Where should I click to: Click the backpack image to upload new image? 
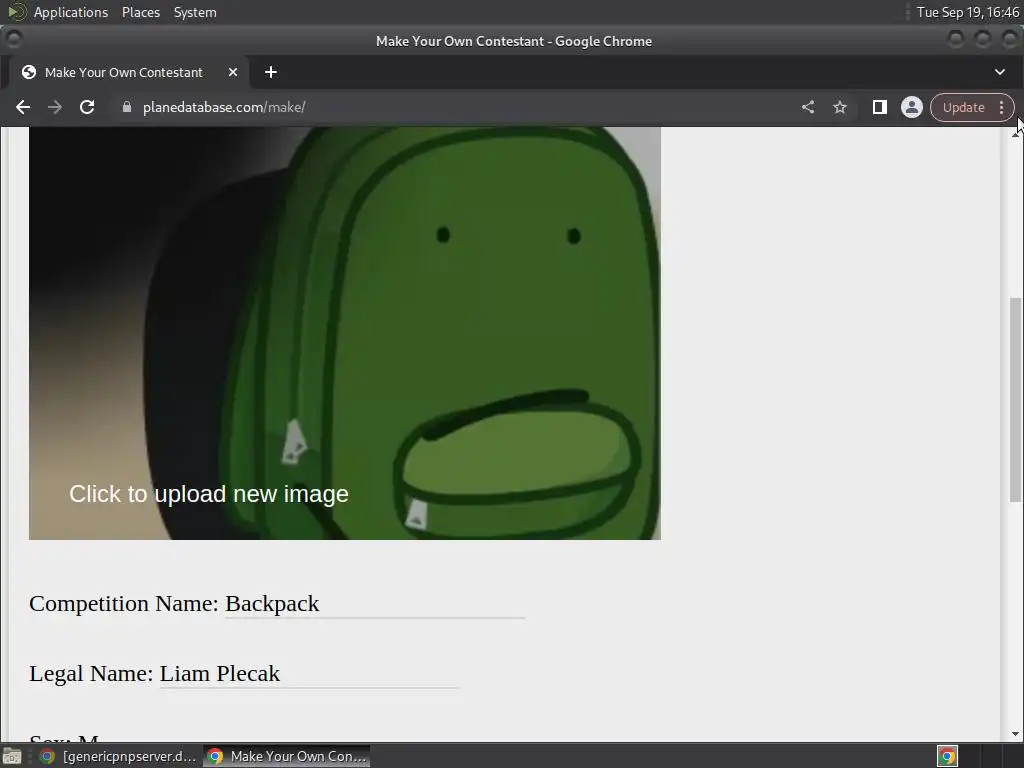[x=345, y=333]
